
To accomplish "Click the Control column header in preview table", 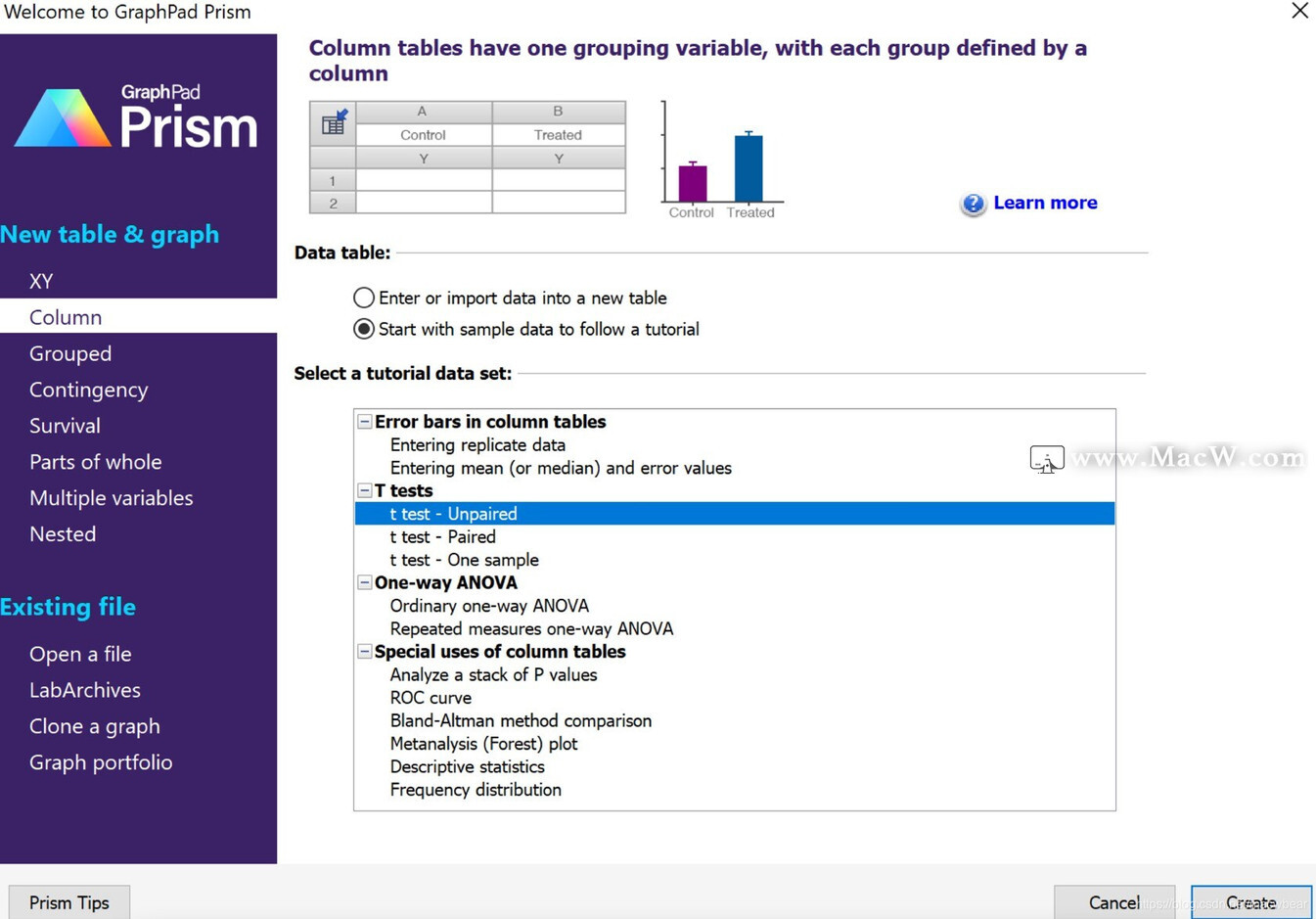I will tap(423, 135).
